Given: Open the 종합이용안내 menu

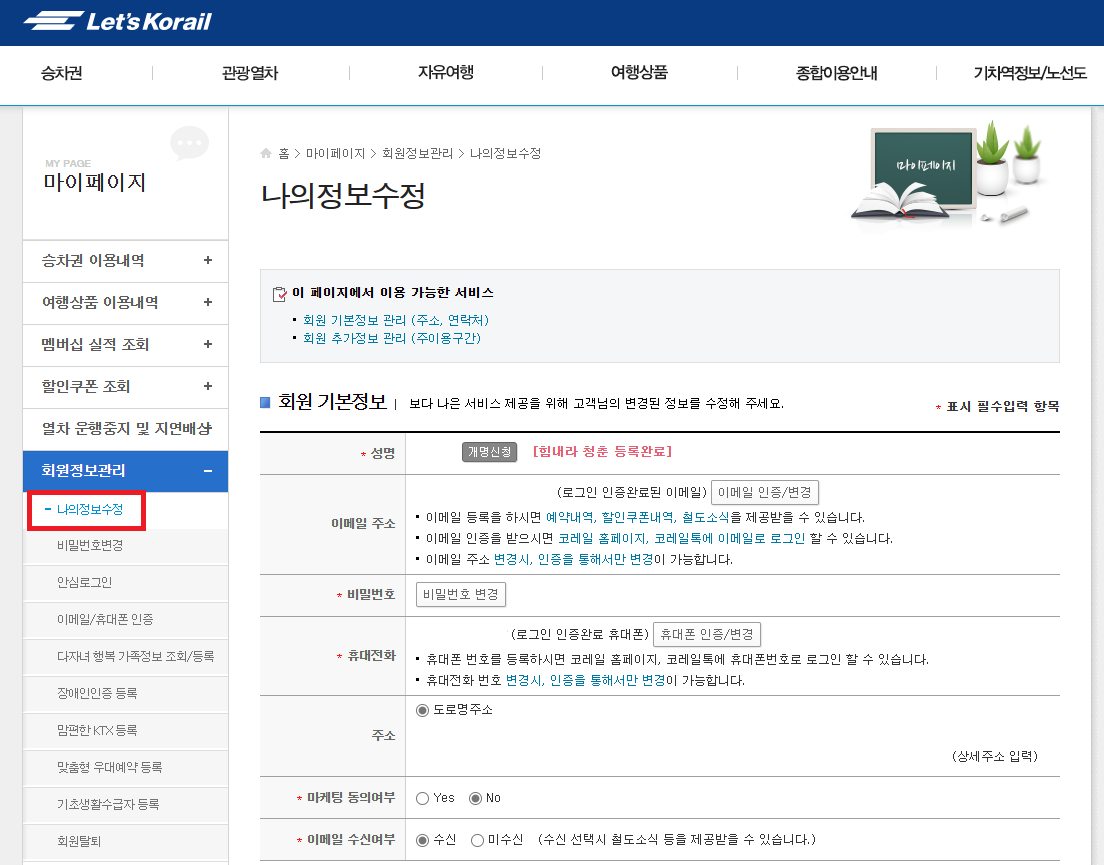Looking at the screenshot, I should 836,73.
